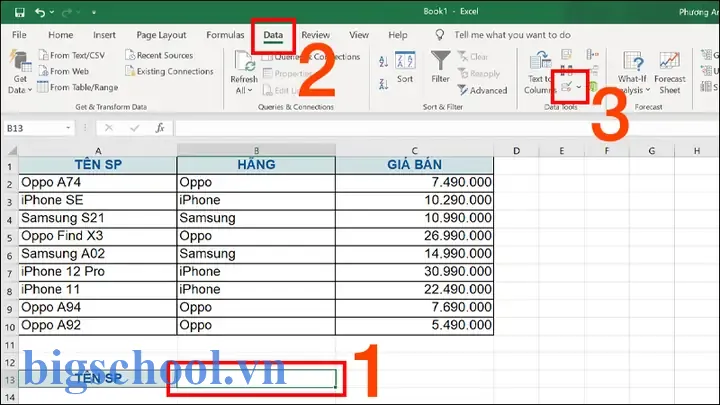Open the Get Data dropdown
Screen dimensions: 720x405
20,73
